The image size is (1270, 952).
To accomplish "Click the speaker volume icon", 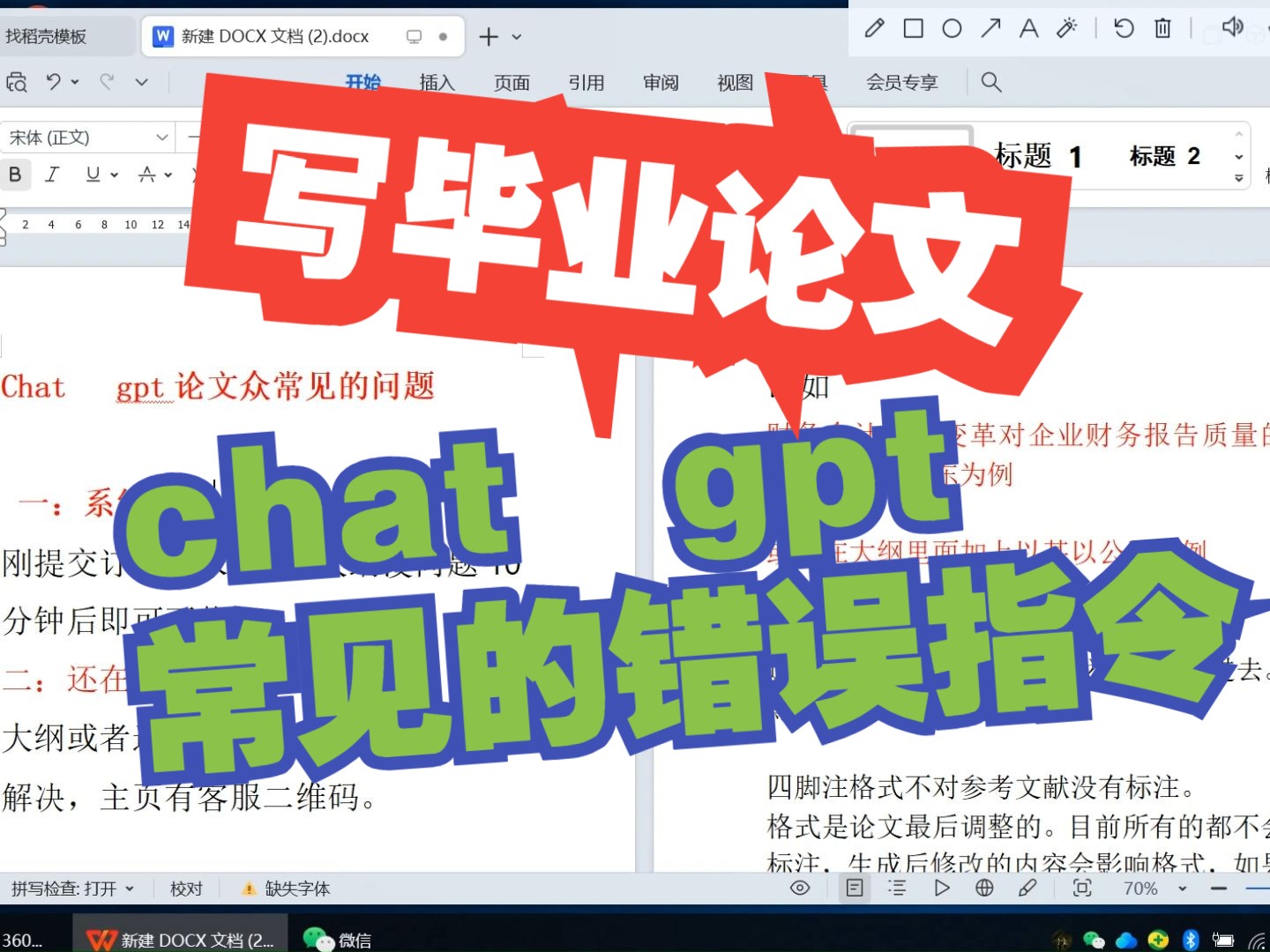I will (x=1233, y=27).
